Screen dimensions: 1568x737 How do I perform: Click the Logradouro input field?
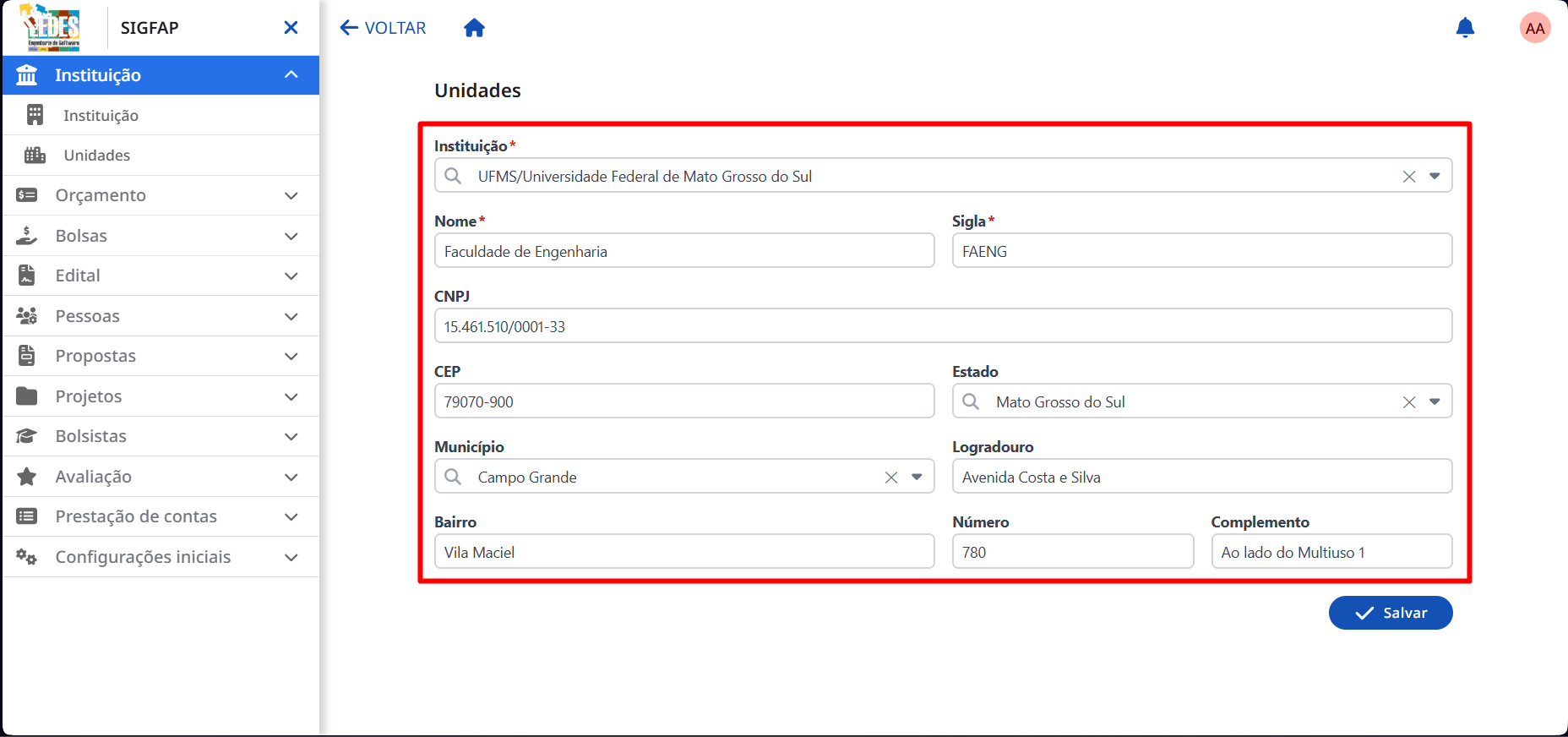1202,477
